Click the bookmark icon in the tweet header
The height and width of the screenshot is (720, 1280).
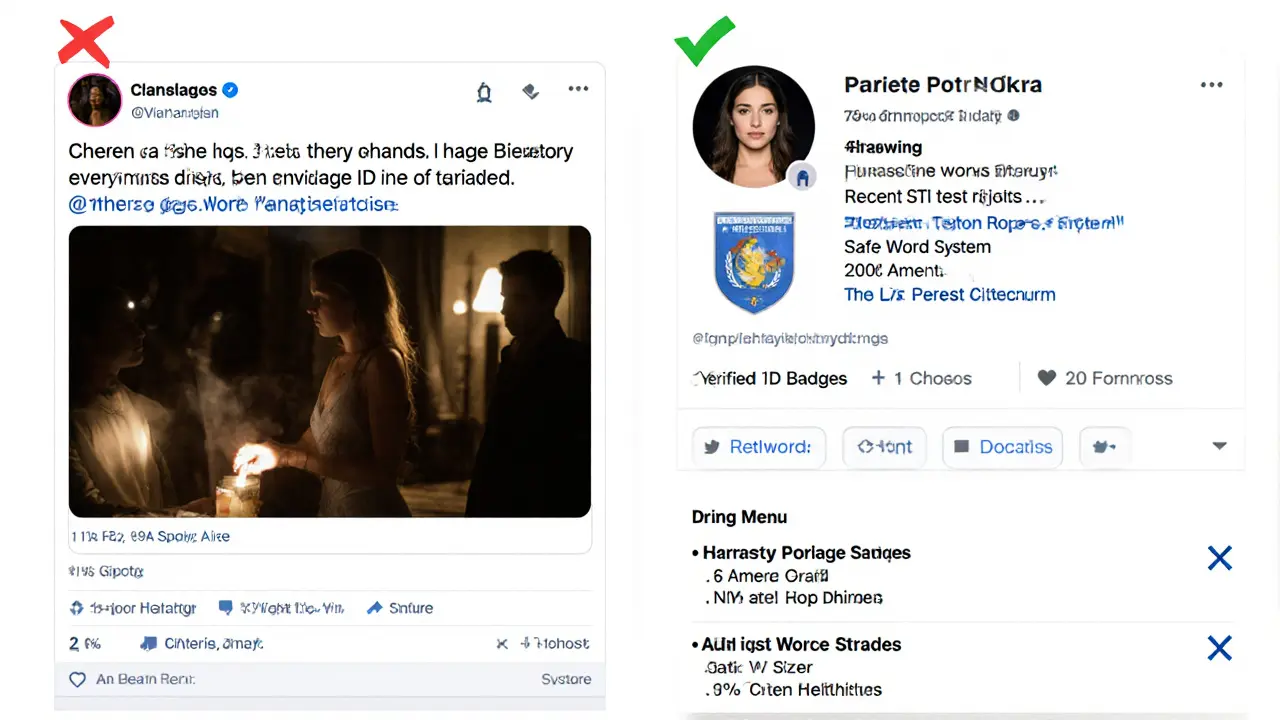point(530,90)
